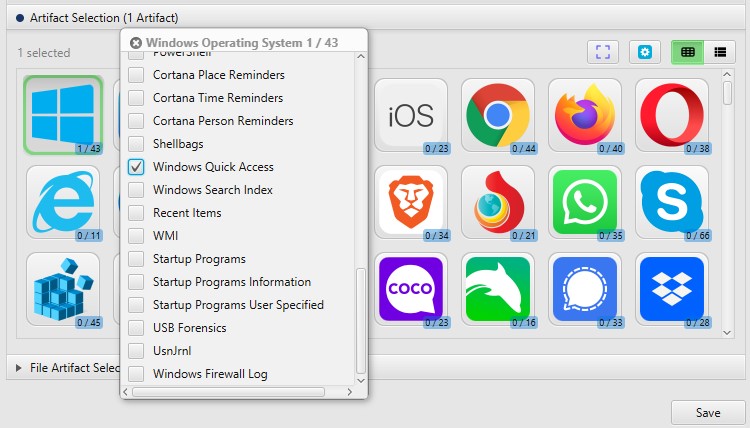Check Cortana Place Reminders
Screen dimensions: 750x428
pos(136,75)
